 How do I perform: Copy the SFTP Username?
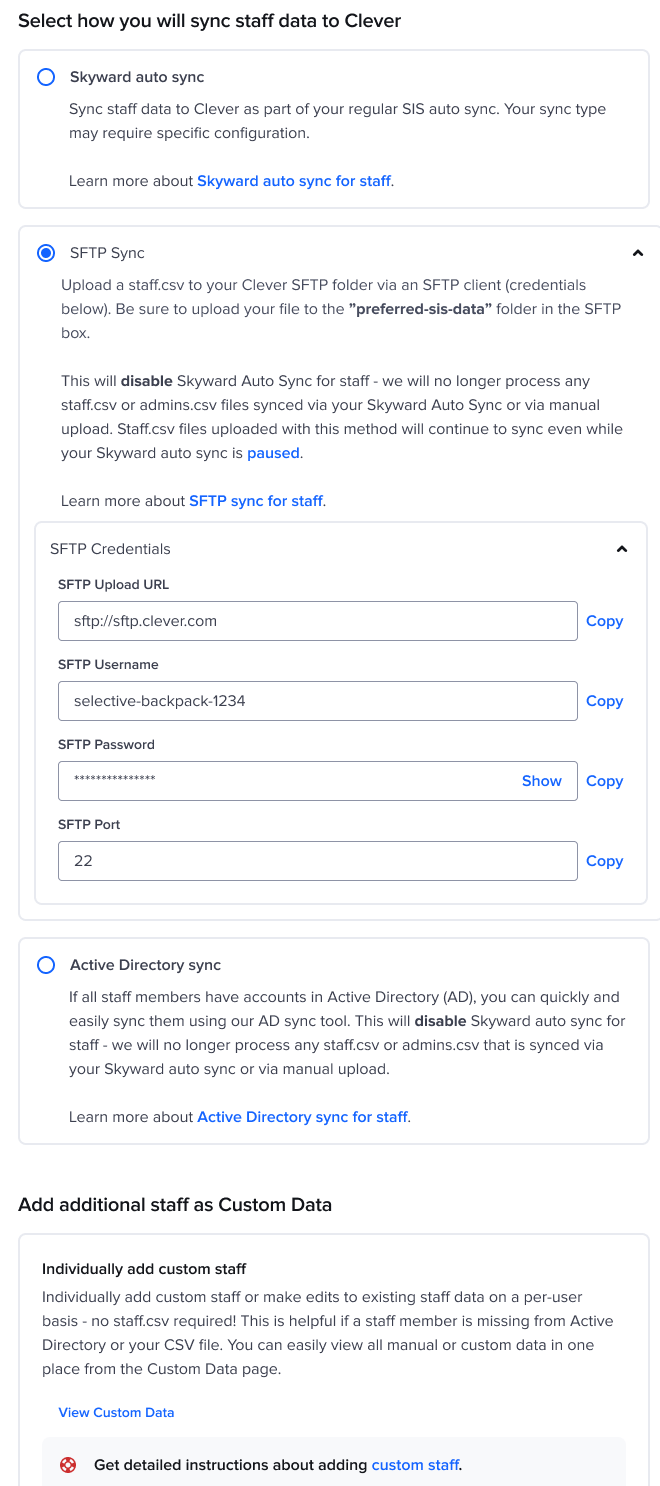point(604,701)
